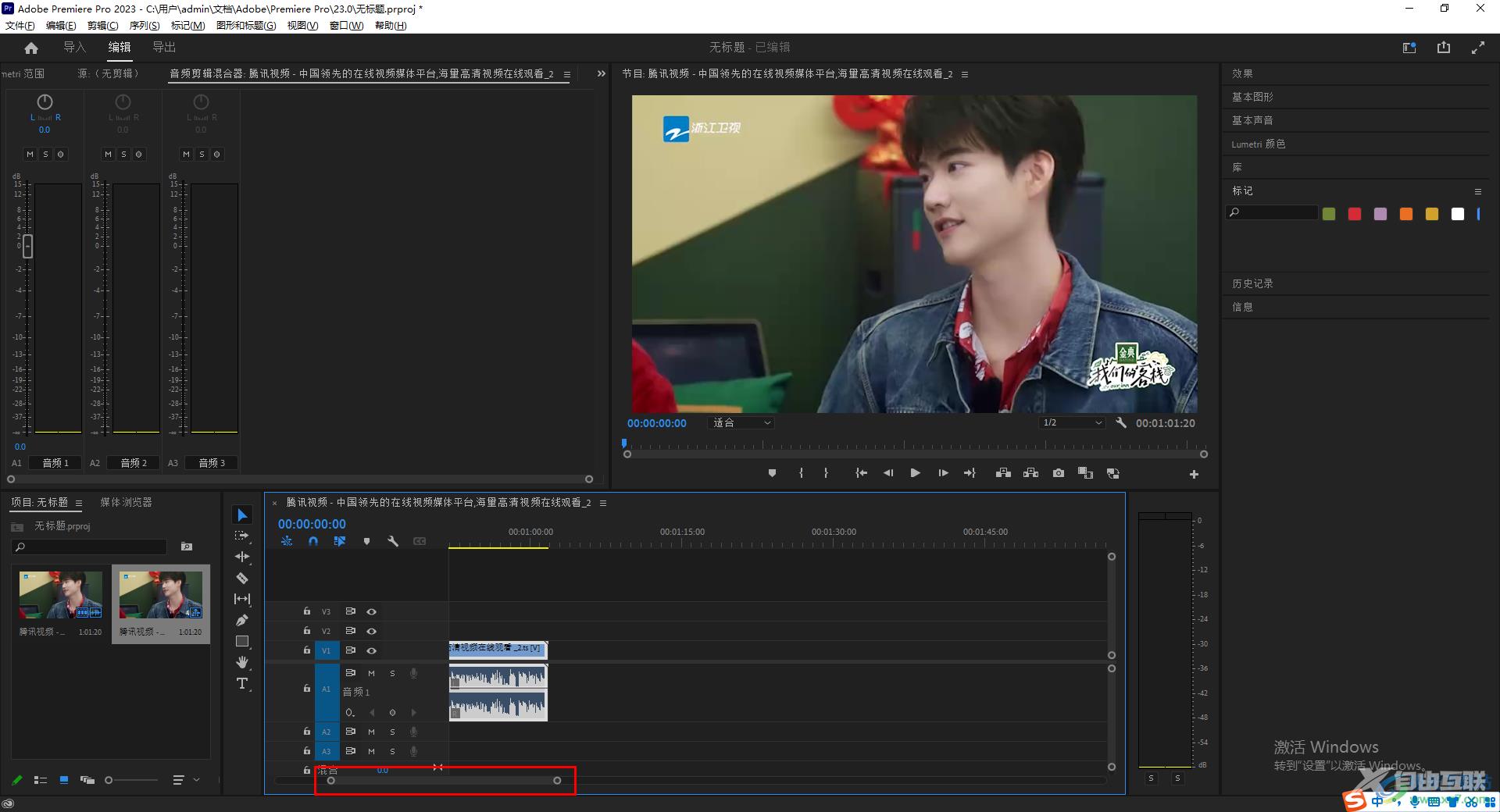Select the Selection (arrow) tool
The width and height of the screenshot is (1500, 812).
click(x=242, y=515)
